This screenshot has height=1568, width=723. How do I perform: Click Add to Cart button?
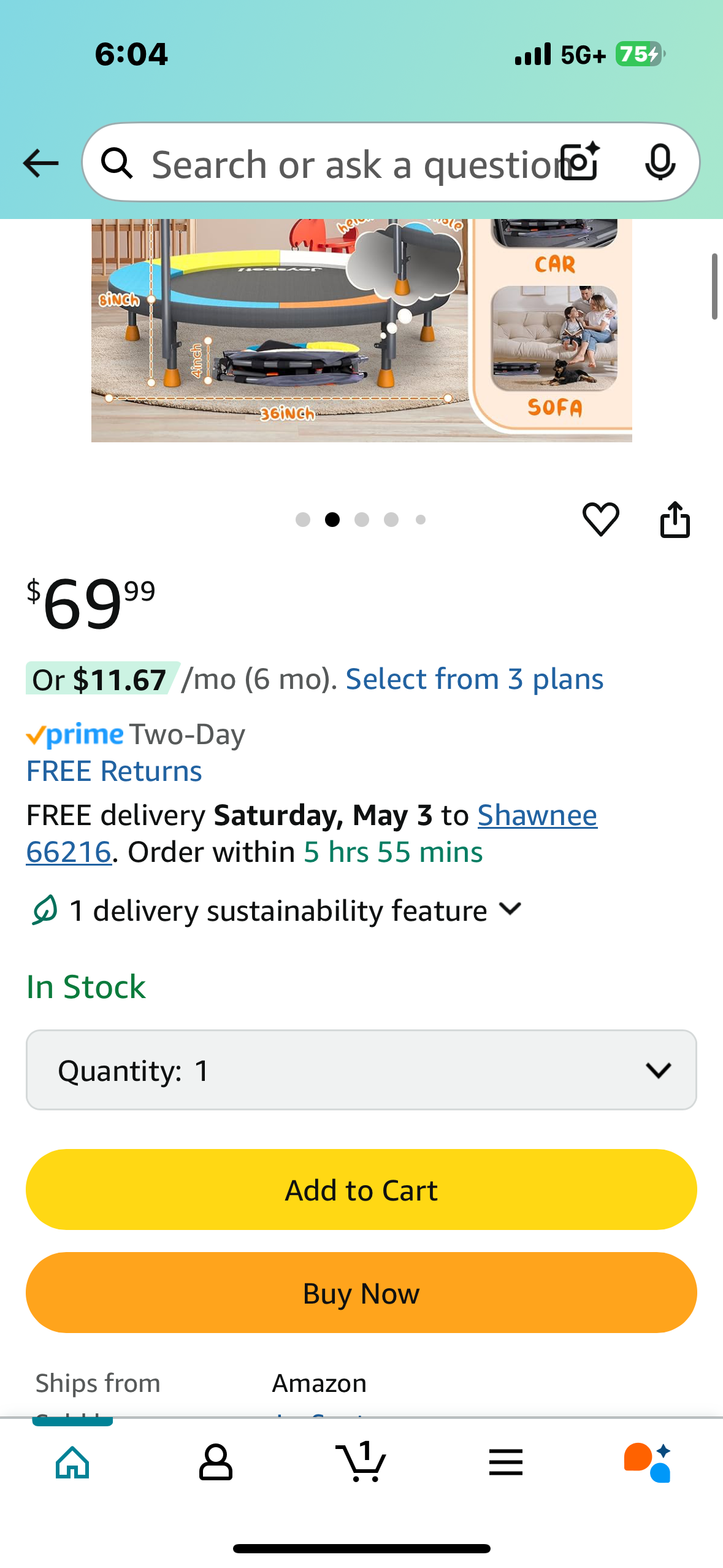pos(361,1189)
